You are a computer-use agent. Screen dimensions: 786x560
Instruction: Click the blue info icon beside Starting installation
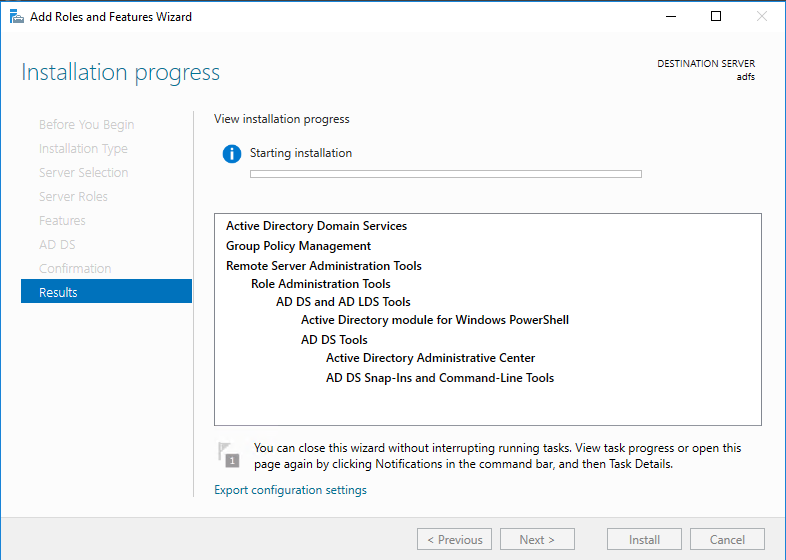(232, 154)
